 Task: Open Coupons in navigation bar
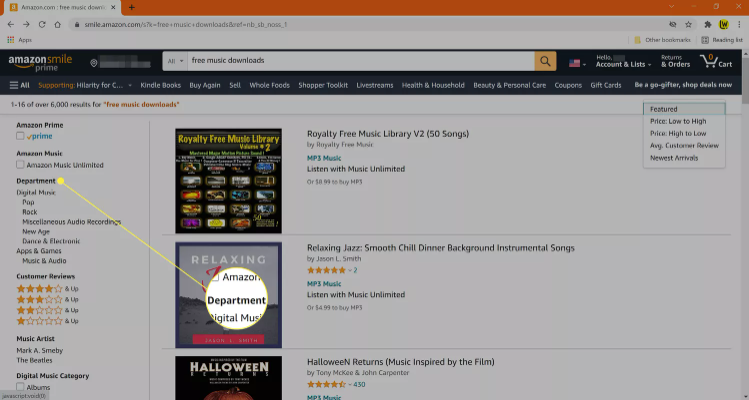point(568,85)
